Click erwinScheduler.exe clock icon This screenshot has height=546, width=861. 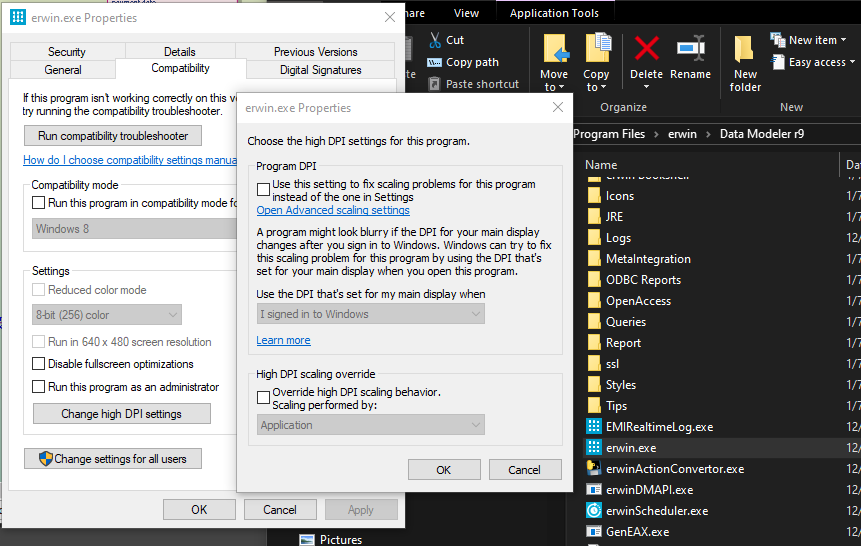point(594,510)
